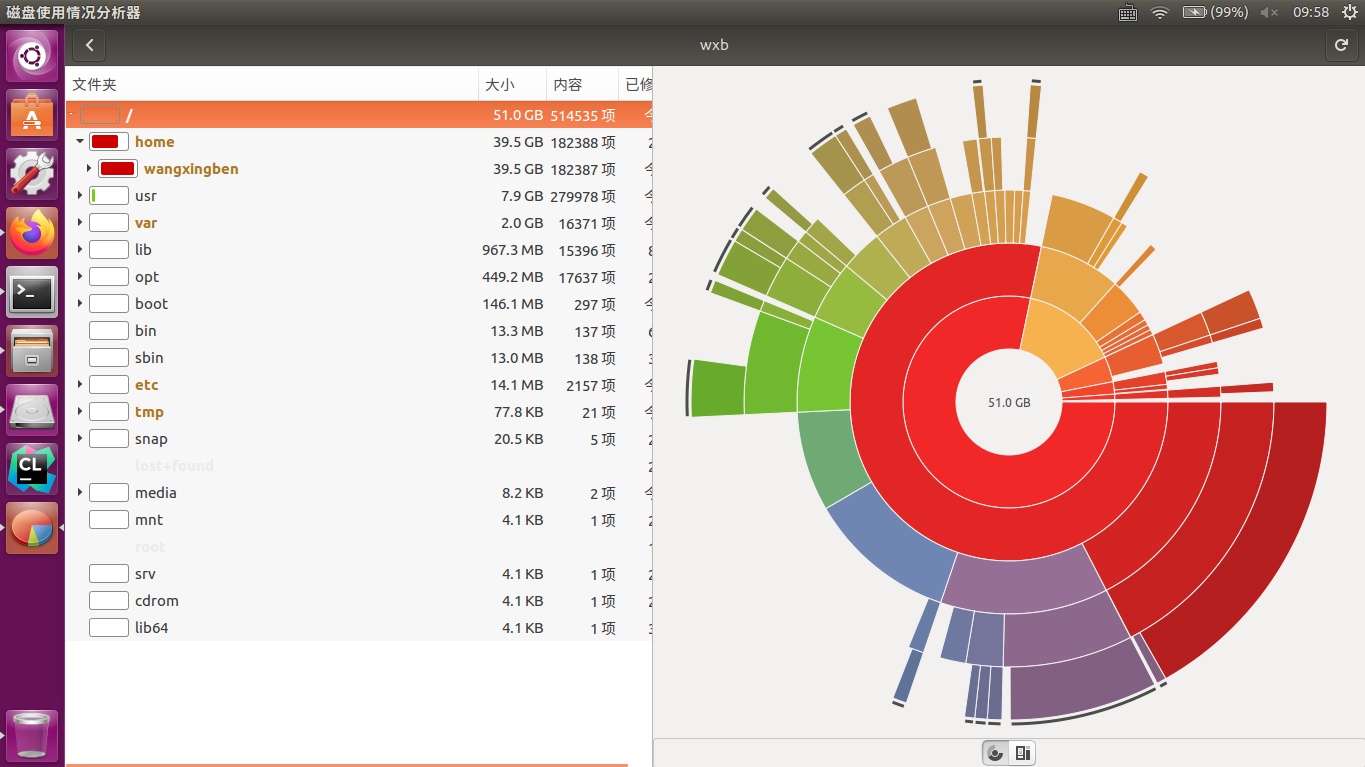
Task: Expand the wangxingben folder
Action: coord(89,168)
